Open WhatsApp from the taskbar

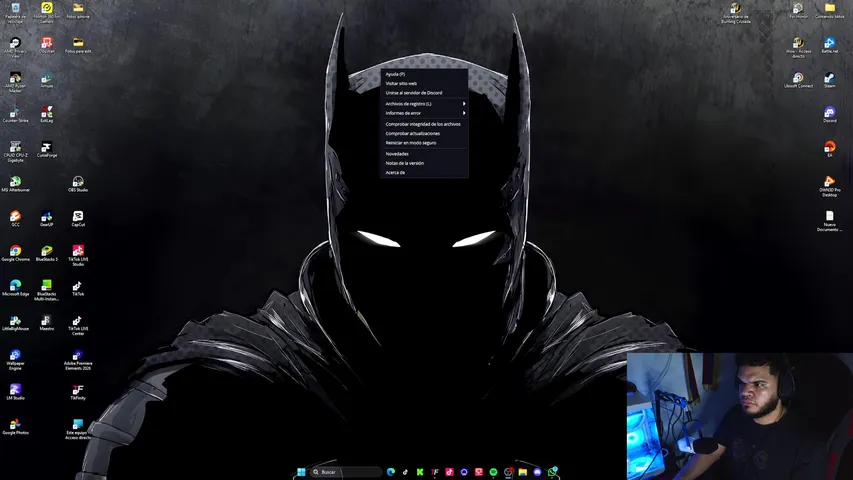click(x=552, y=472)
